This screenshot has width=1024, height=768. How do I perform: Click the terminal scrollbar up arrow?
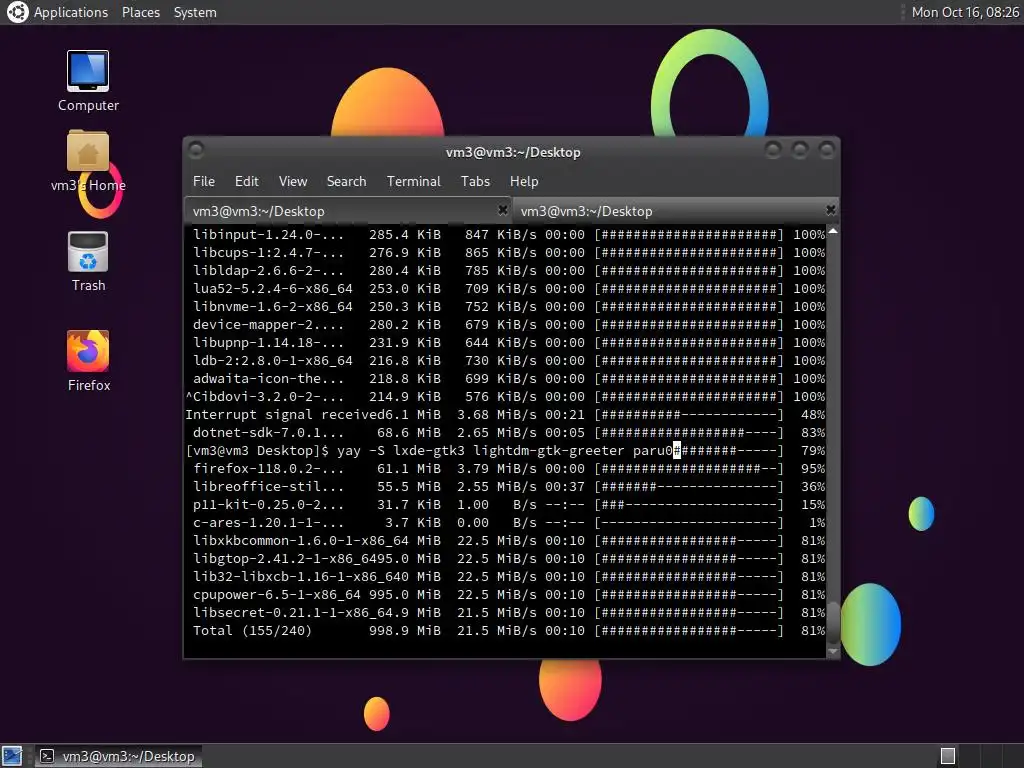(x=833, y=231)
